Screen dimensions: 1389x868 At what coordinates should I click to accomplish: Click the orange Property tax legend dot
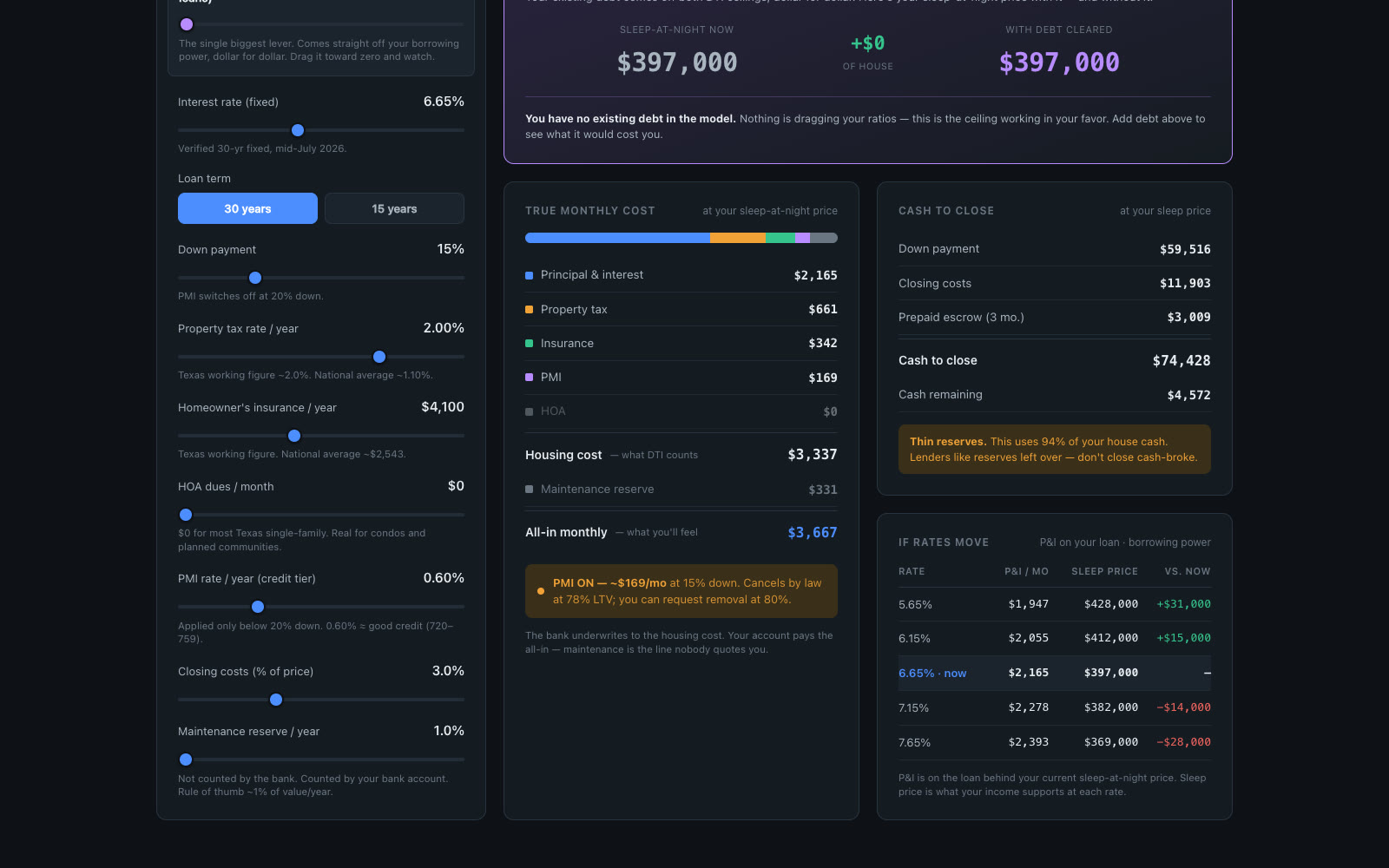click(x=530, y=309)
